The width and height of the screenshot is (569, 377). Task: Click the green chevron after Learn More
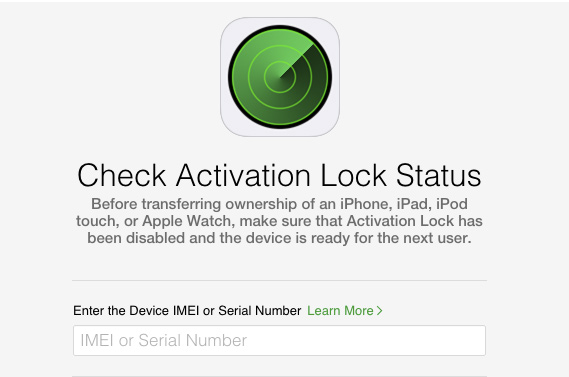tap(379, 311)
